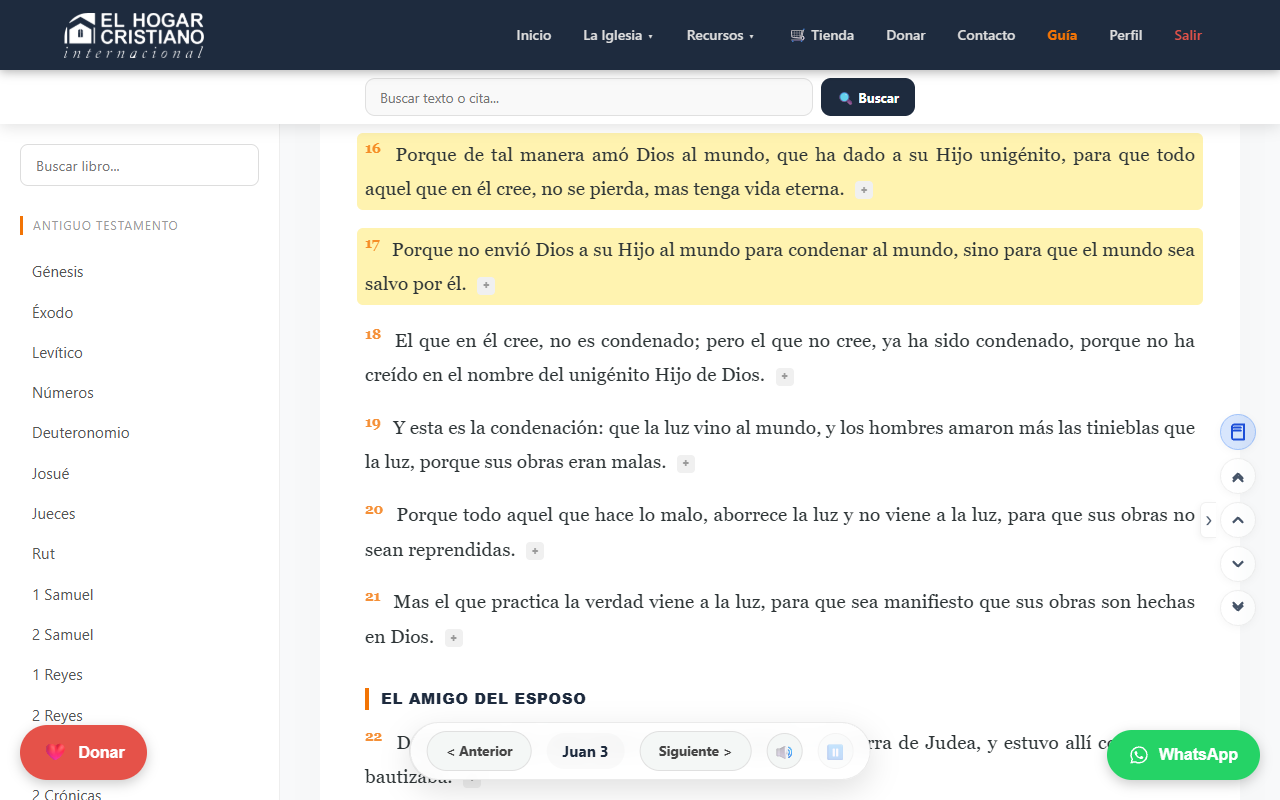This screenshot has height=800, width=1280.
Task: Click plus icon after verse 21
Action: tap(454, 638)
